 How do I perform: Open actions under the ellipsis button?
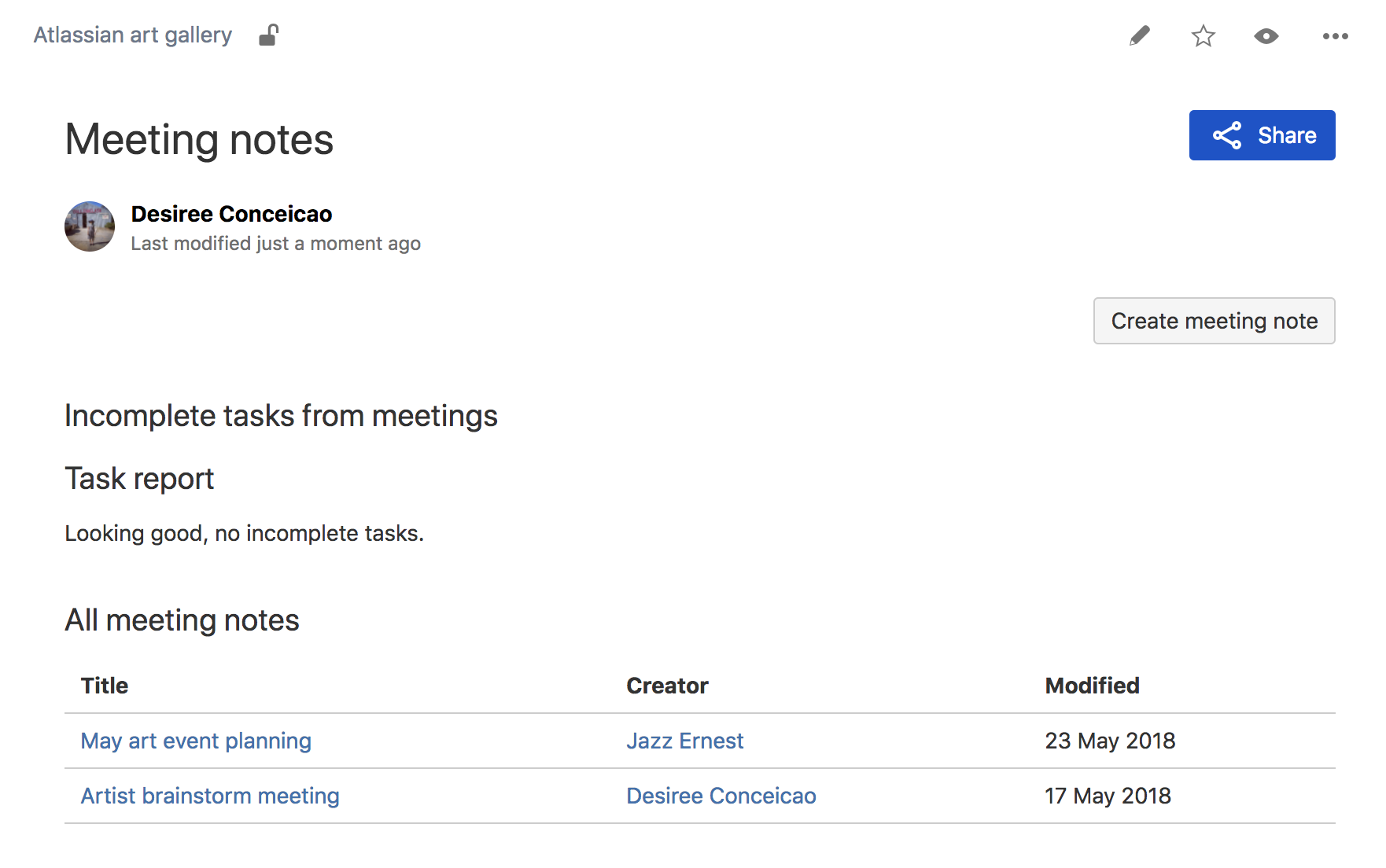point(1335,35)
